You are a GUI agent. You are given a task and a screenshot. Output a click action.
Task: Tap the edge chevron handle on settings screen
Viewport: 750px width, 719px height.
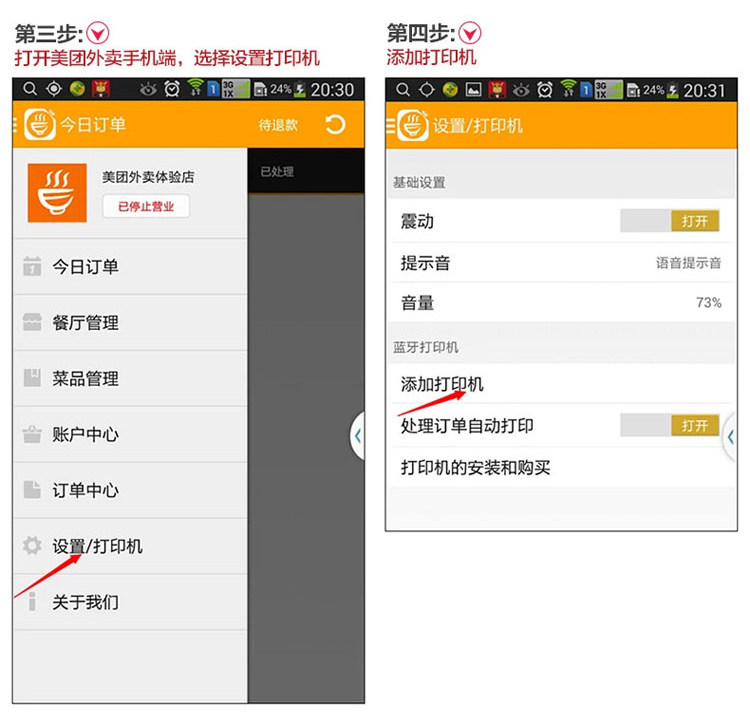tap(730, 437)
